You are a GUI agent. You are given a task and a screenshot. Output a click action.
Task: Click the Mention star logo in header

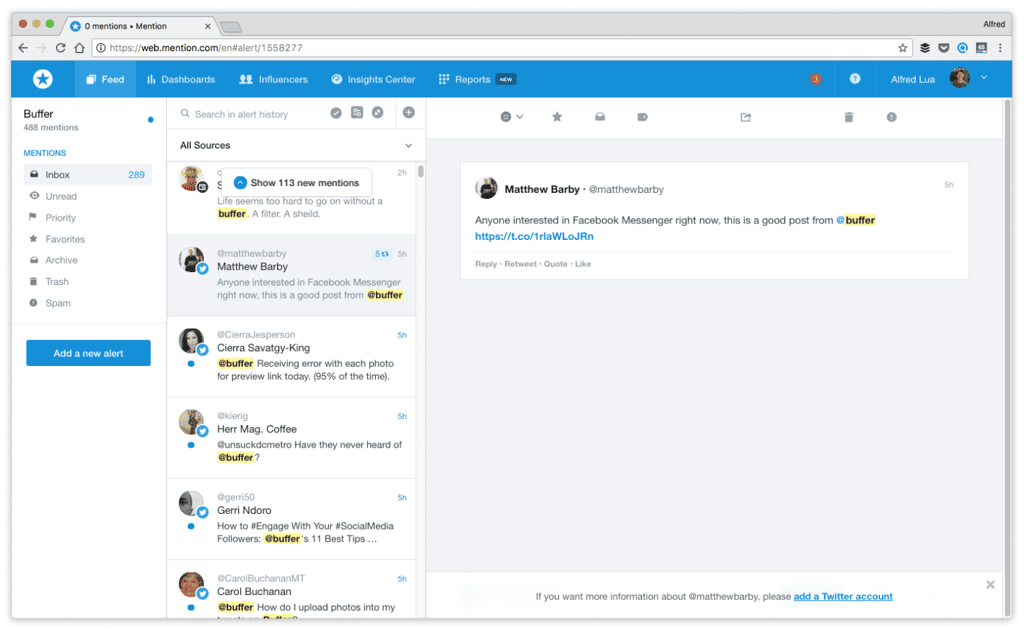43,79
